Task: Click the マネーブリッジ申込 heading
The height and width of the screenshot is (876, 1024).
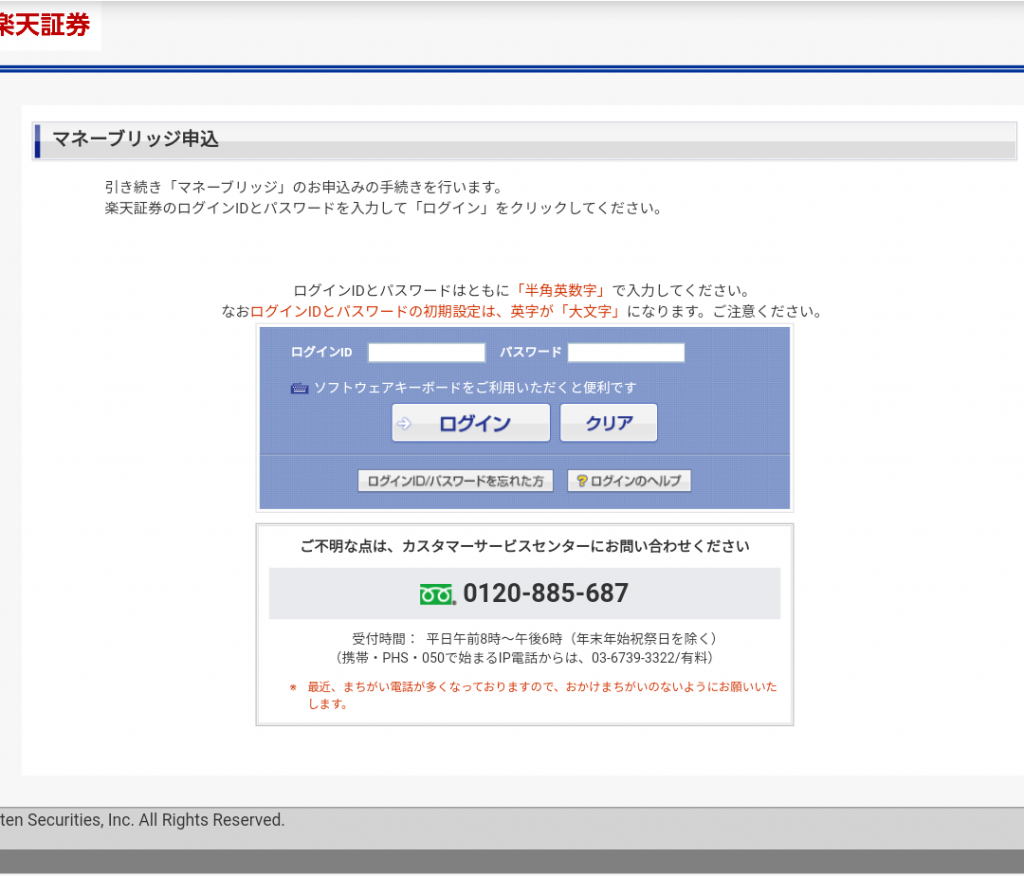Action: [x=135, y=140]
